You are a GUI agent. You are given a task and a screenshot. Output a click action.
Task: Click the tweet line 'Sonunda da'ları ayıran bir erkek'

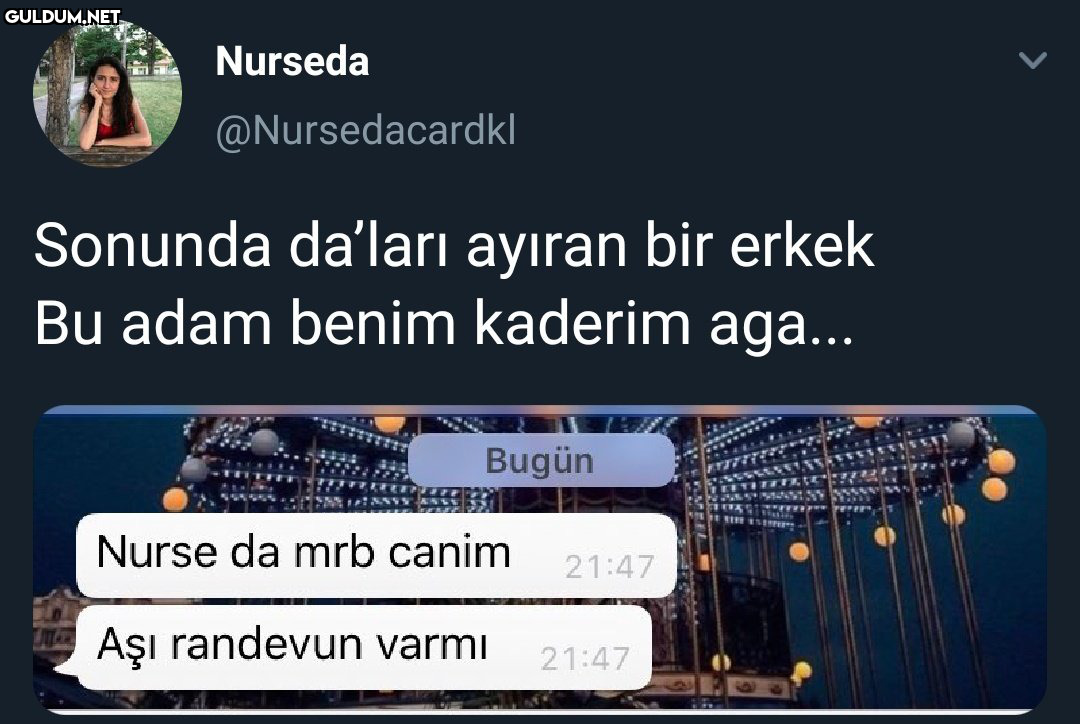[x=454, y=245]
